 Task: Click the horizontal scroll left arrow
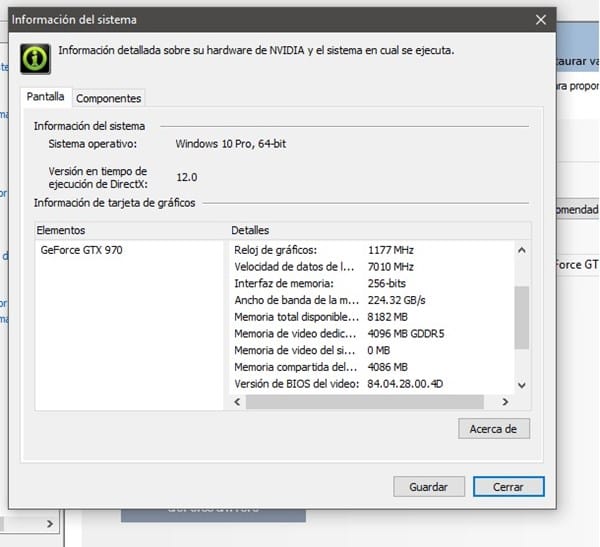[x=237, y=402]
